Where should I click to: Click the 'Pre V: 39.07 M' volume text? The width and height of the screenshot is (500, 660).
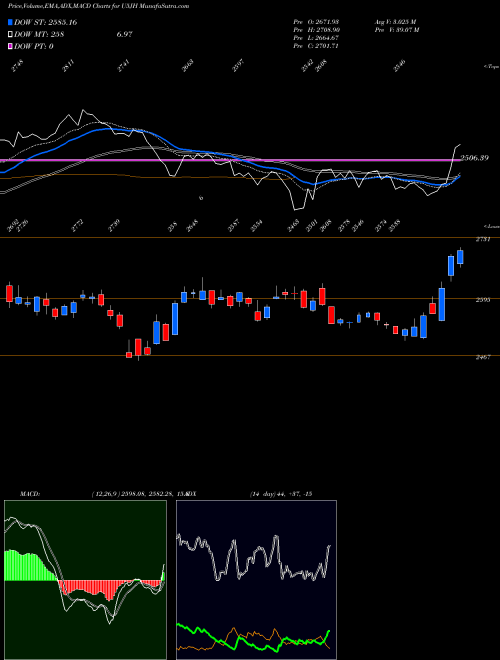[397, 30]
